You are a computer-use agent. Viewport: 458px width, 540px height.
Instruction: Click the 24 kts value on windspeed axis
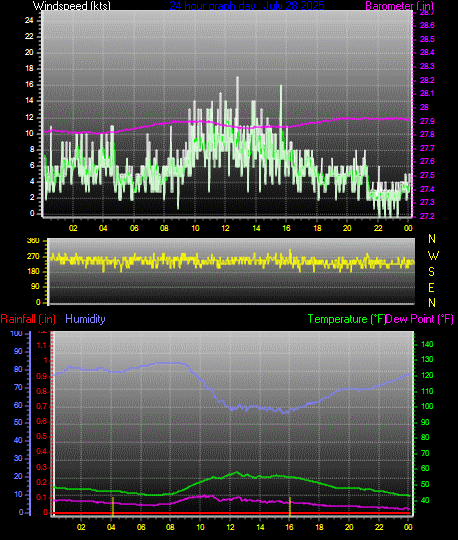click(x=29, y=20)
